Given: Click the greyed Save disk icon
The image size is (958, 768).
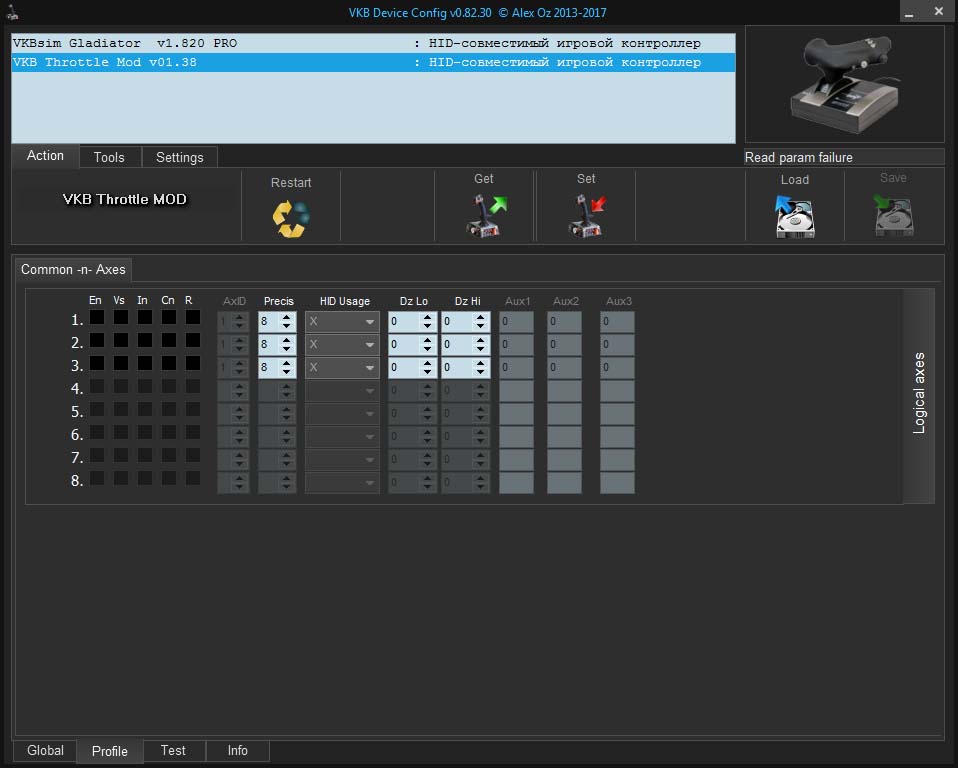Looking at the screenshot, I should (893, 214).
